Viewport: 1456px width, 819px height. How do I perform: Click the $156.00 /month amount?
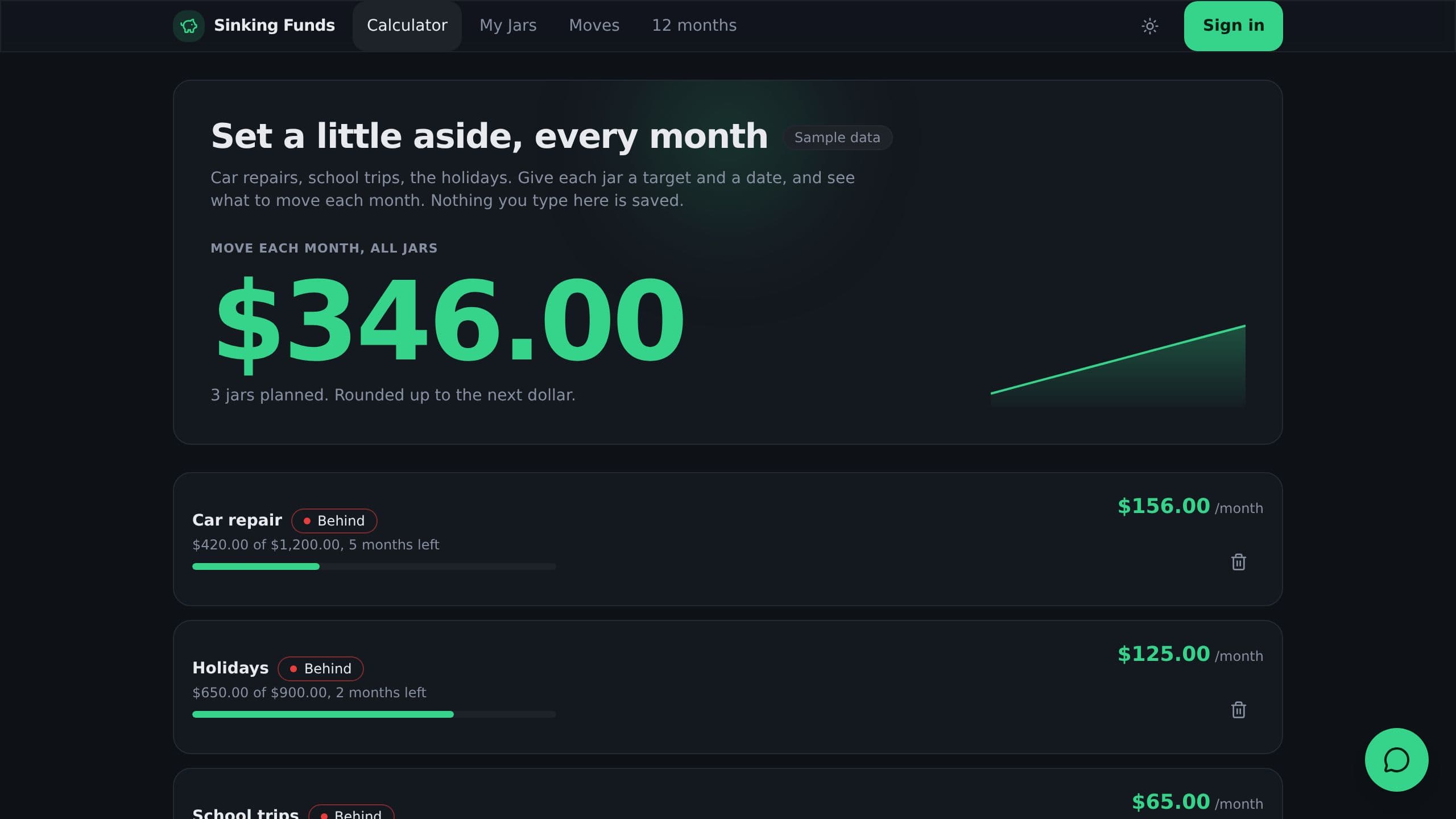[1190, 506]
